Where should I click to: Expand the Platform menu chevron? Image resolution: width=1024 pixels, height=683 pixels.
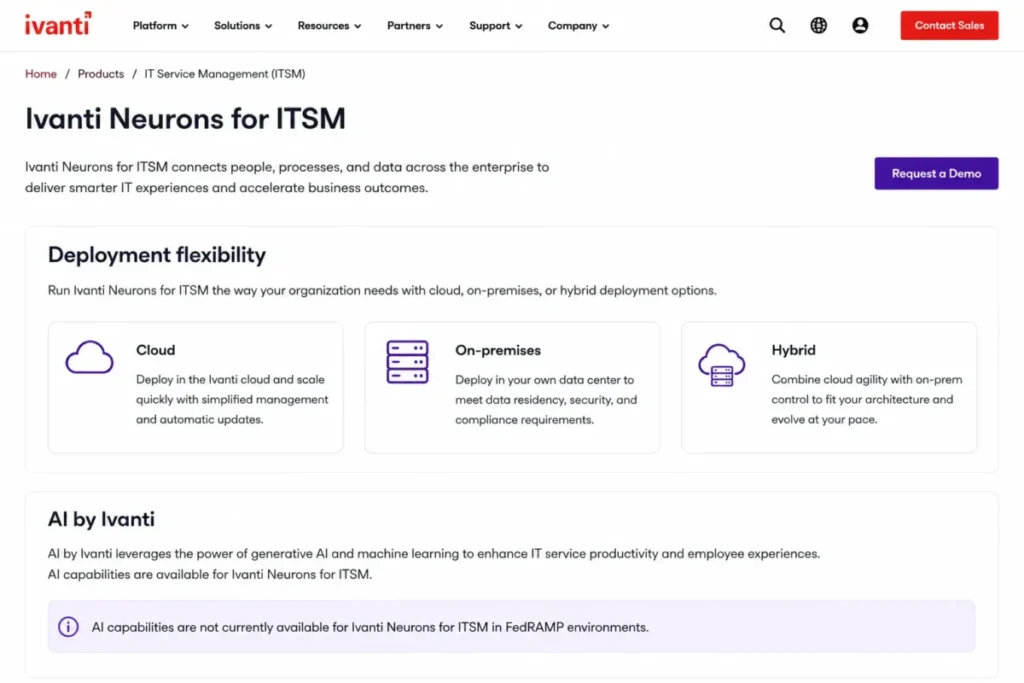click(185, 26)
